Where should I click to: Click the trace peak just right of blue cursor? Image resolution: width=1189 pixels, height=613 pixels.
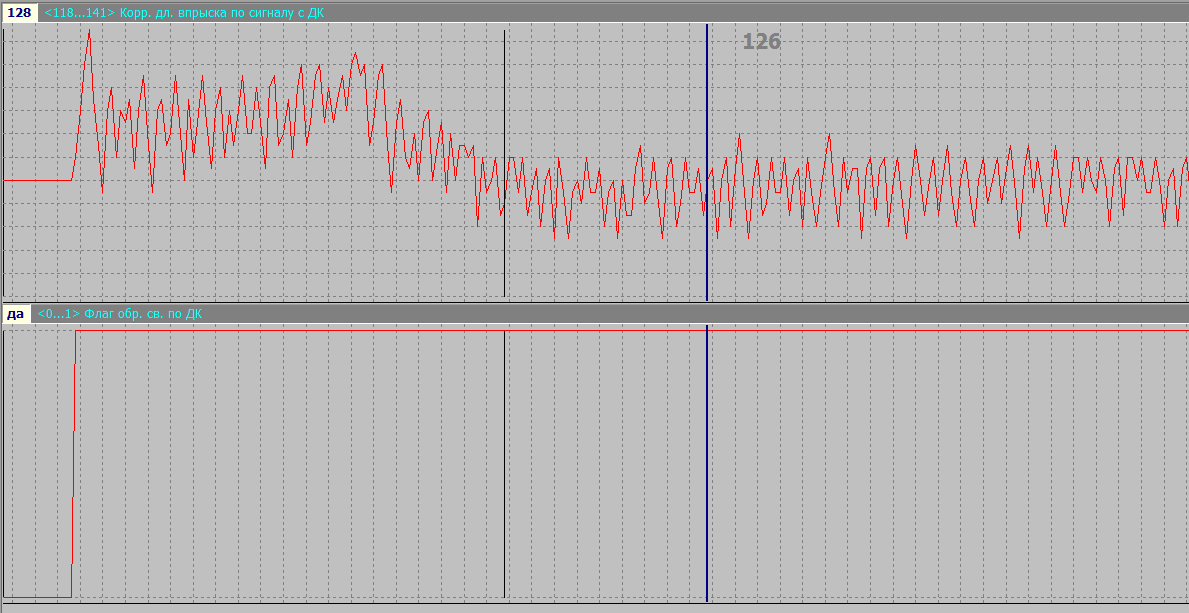(x=739, y=137)
